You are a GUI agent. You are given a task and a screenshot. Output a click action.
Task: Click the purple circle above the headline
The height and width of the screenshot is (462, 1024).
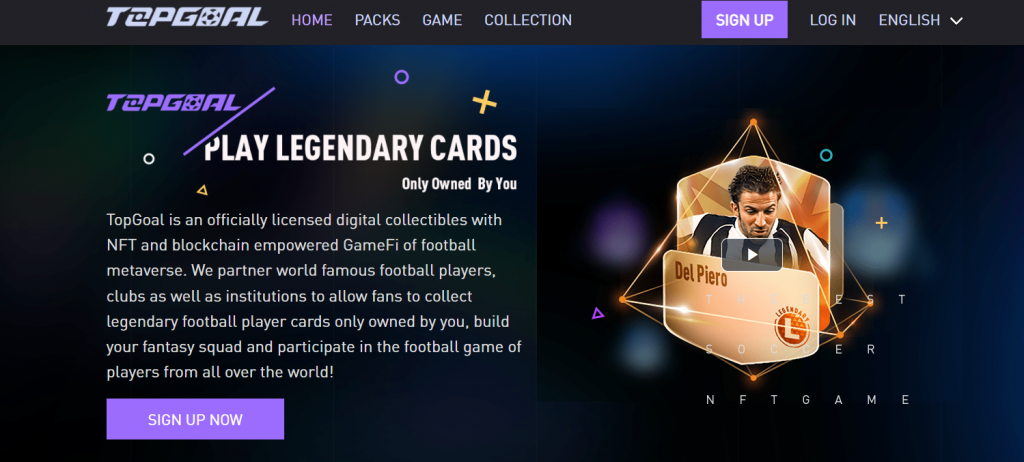tap(402, 77)
